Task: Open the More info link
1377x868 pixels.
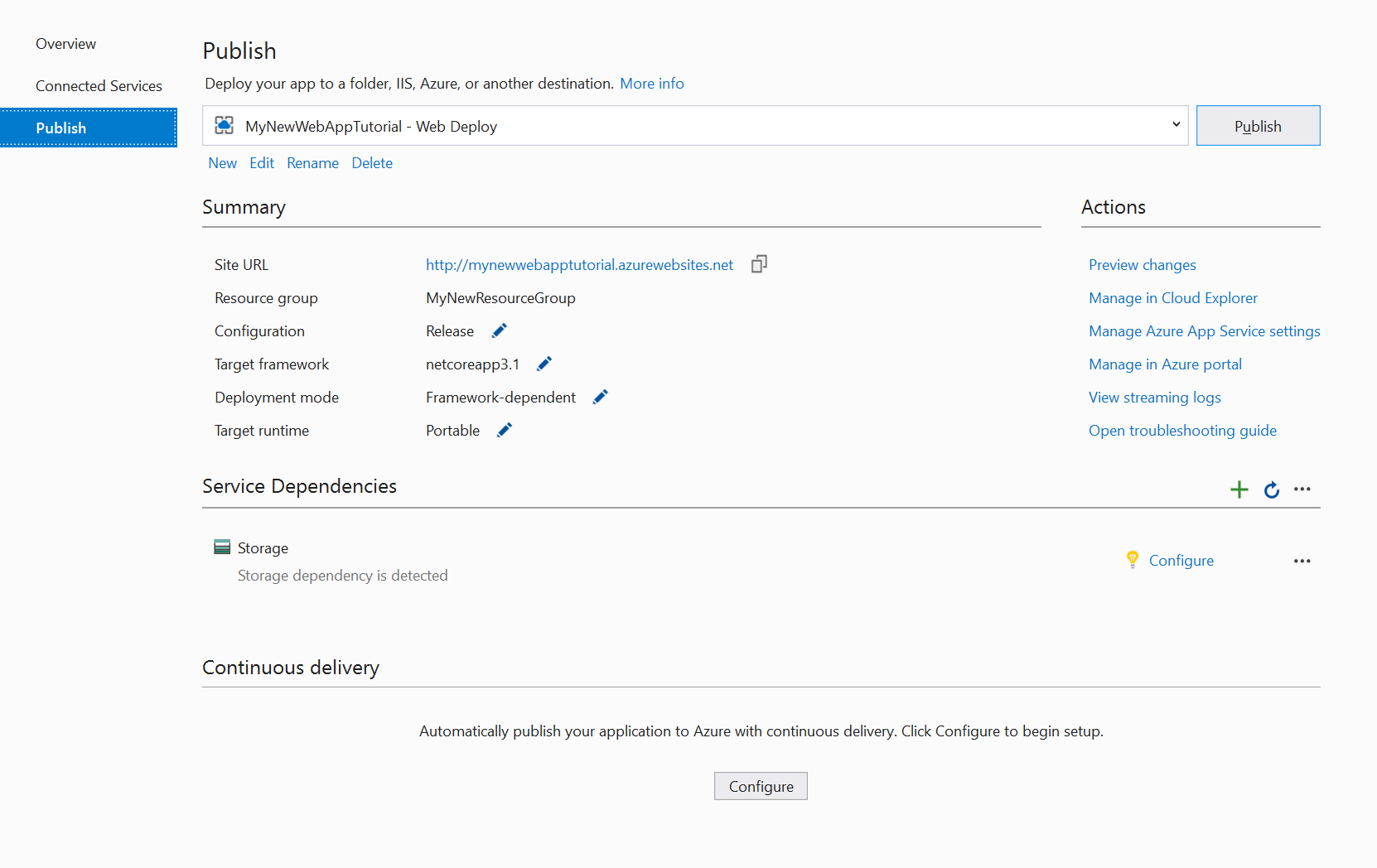Action: tap(652, 83)
